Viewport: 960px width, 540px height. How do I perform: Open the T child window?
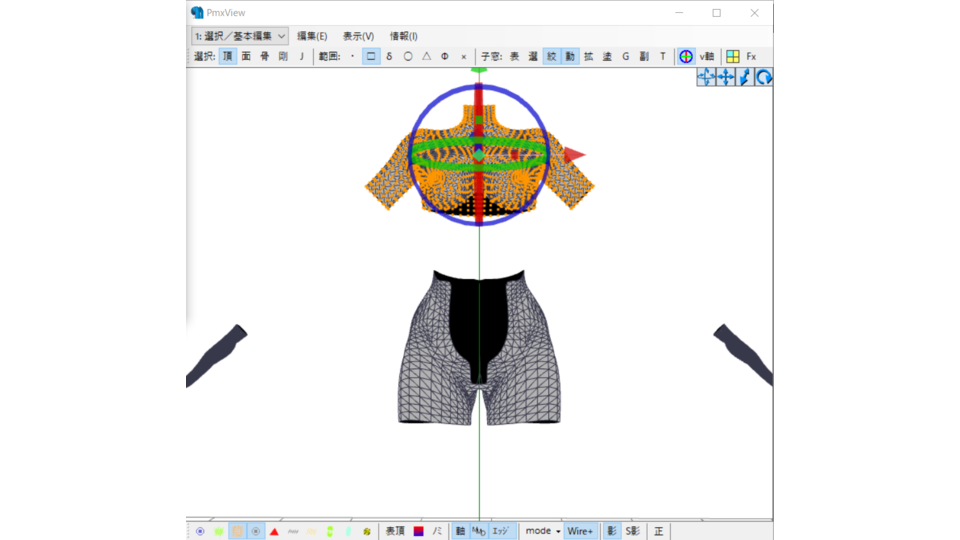tap(662, 56)
